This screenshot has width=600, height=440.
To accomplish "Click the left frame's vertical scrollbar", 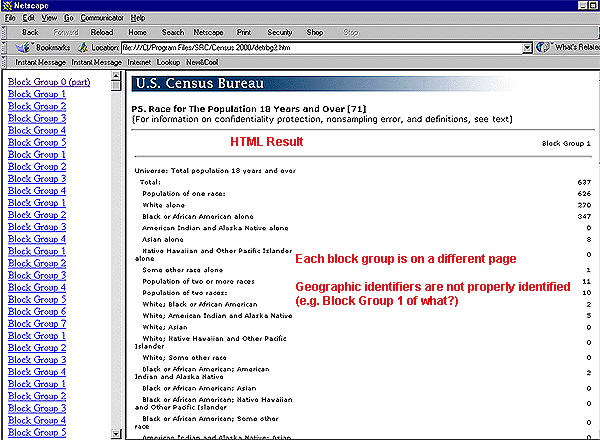I will click(x=121, y=250).
